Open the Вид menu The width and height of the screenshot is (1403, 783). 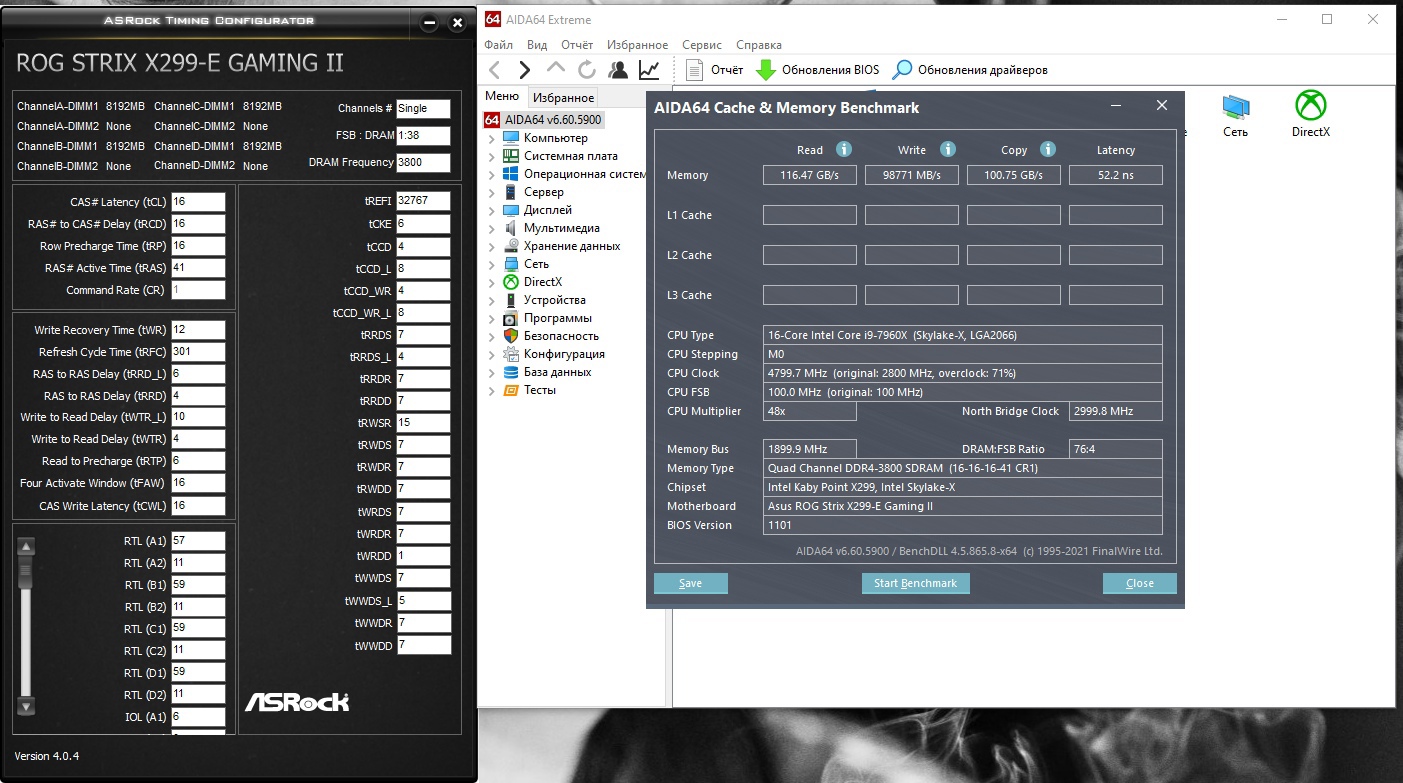click(537, 45)
